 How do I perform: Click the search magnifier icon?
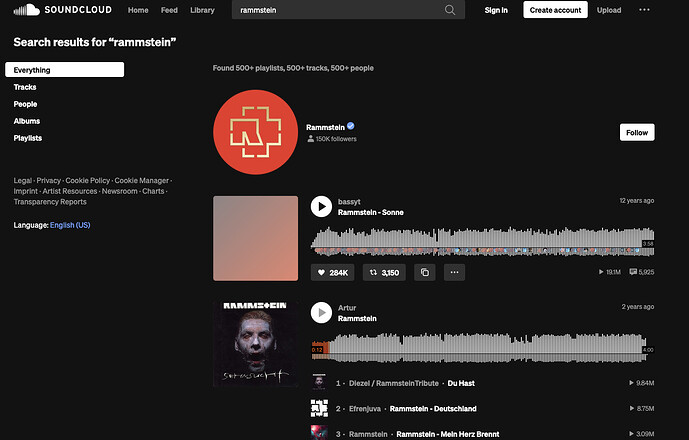pyautogui.click(x=450, y=10)
